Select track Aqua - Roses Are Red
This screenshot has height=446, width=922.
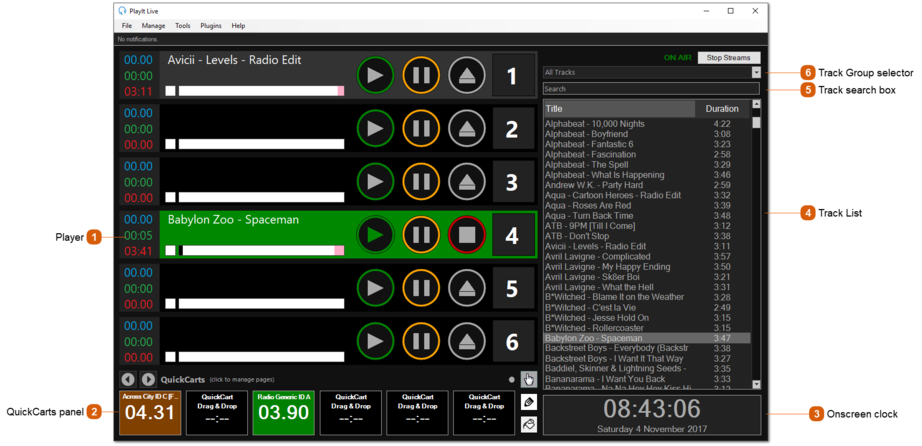pos(647,205)
